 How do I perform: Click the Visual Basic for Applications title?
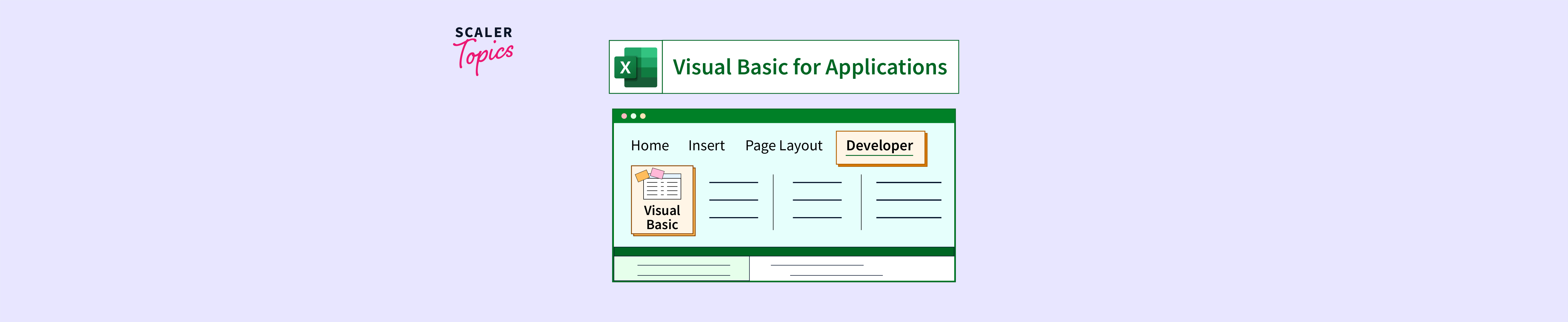tap(809, 67)
